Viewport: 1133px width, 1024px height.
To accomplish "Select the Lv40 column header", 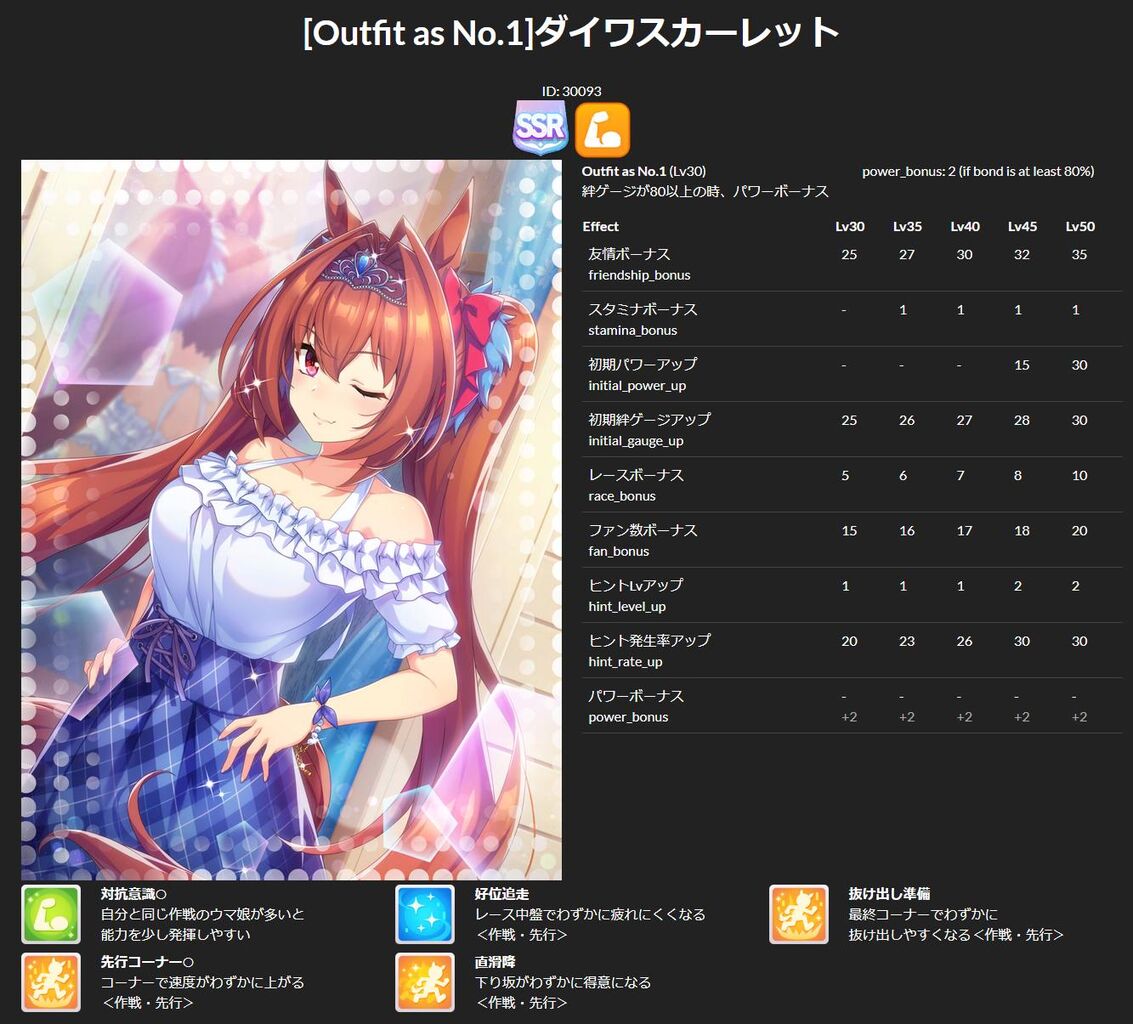I will (965, 226).
